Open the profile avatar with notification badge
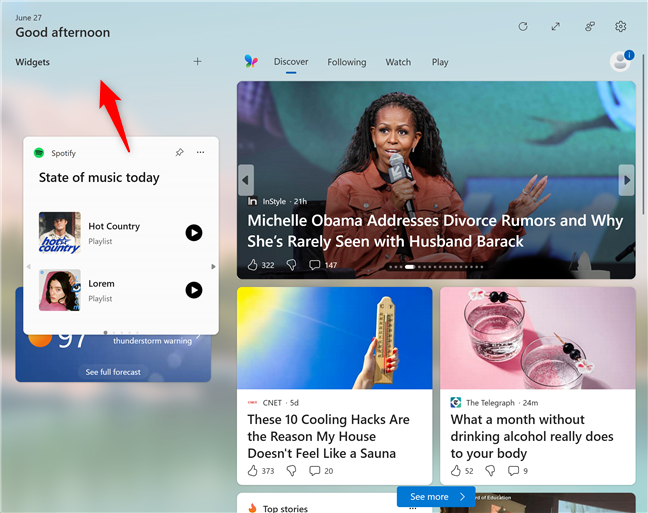The height and width of the screenshot is (513, 648). [621, 61]
